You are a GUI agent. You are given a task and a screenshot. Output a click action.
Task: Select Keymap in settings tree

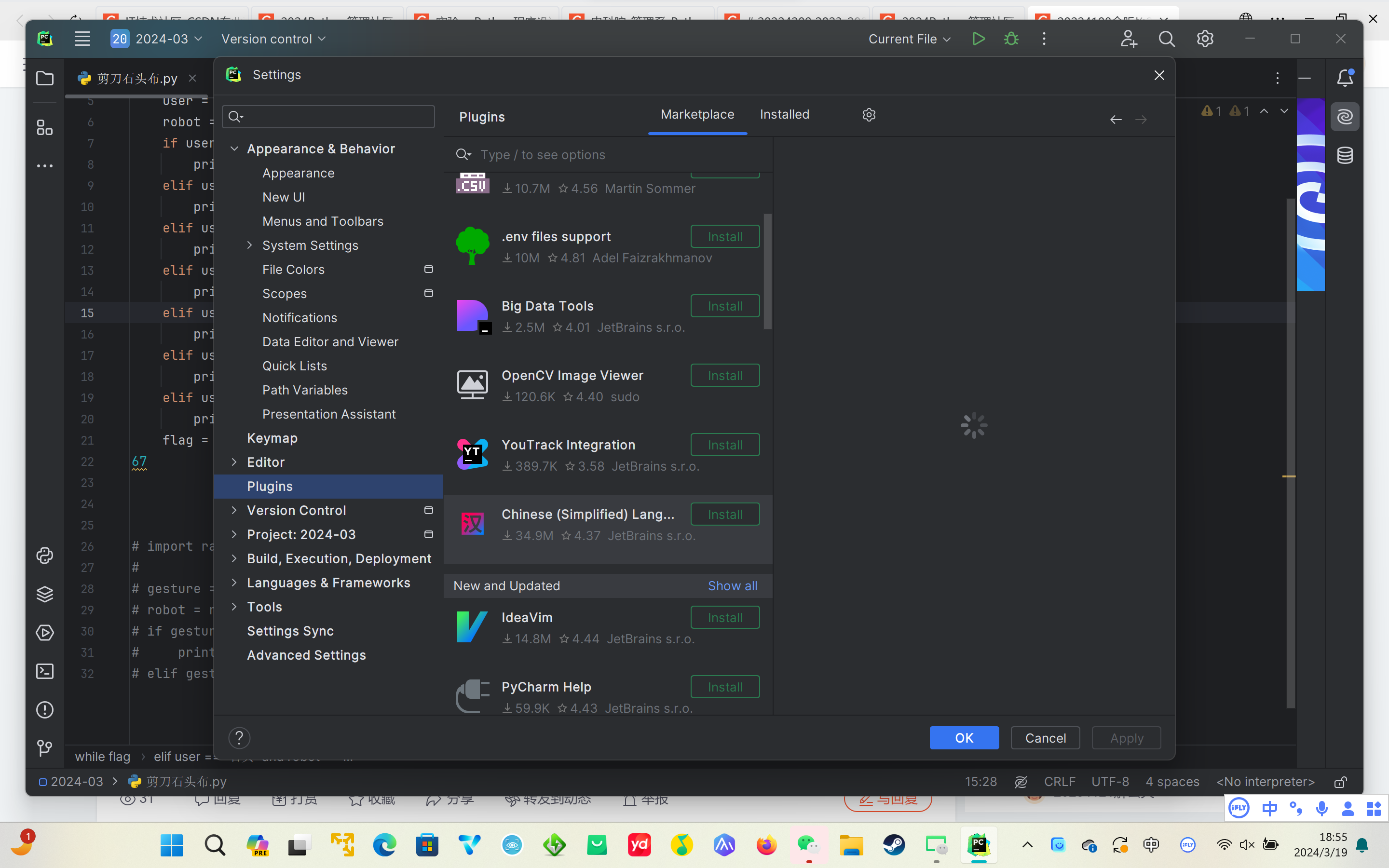click(x=272, y=438)
